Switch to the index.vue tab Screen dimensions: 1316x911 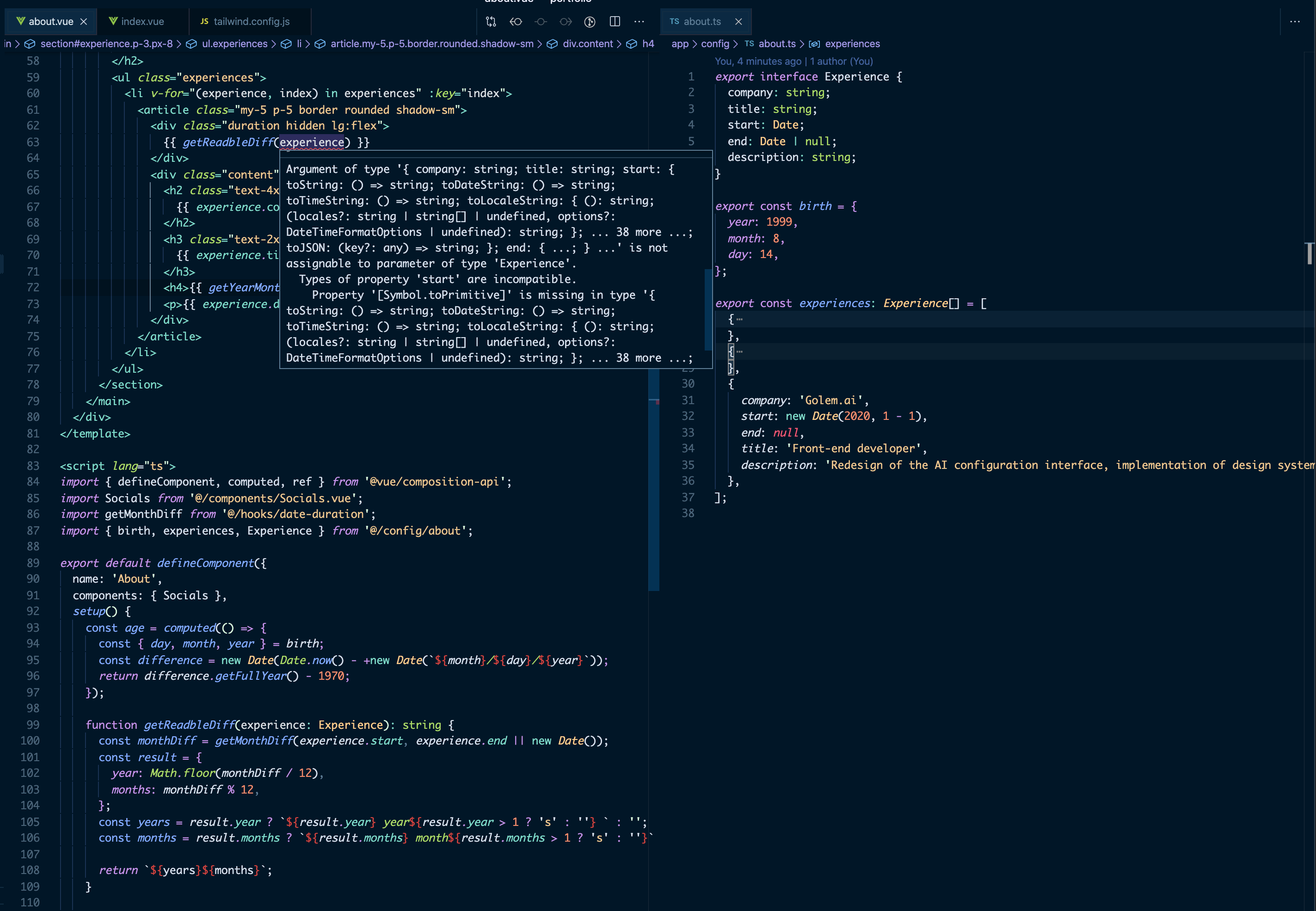(141, 21)
